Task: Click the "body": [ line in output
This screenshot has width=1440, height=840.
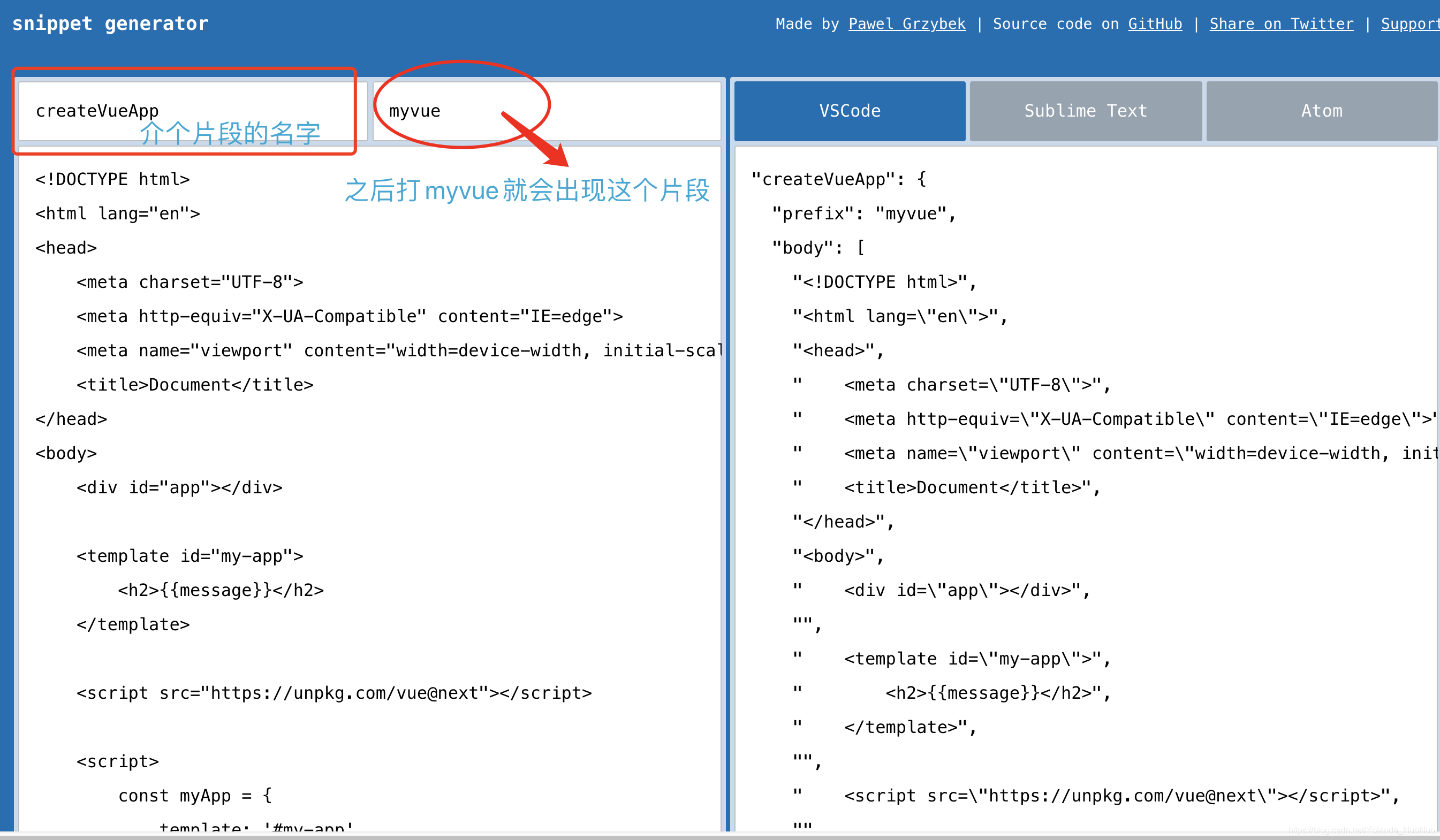Action: pos(818,248)
